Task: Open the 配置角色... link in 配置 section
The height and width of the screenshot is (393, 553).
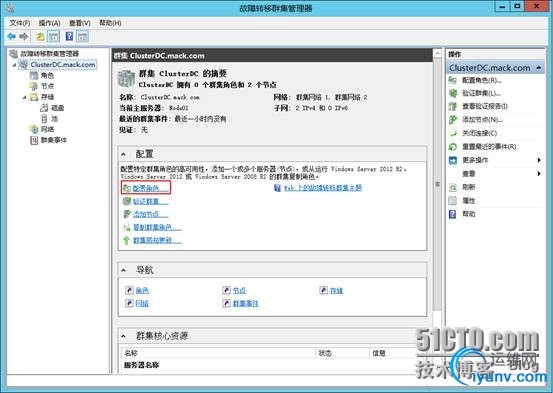Action: [151, 188]
